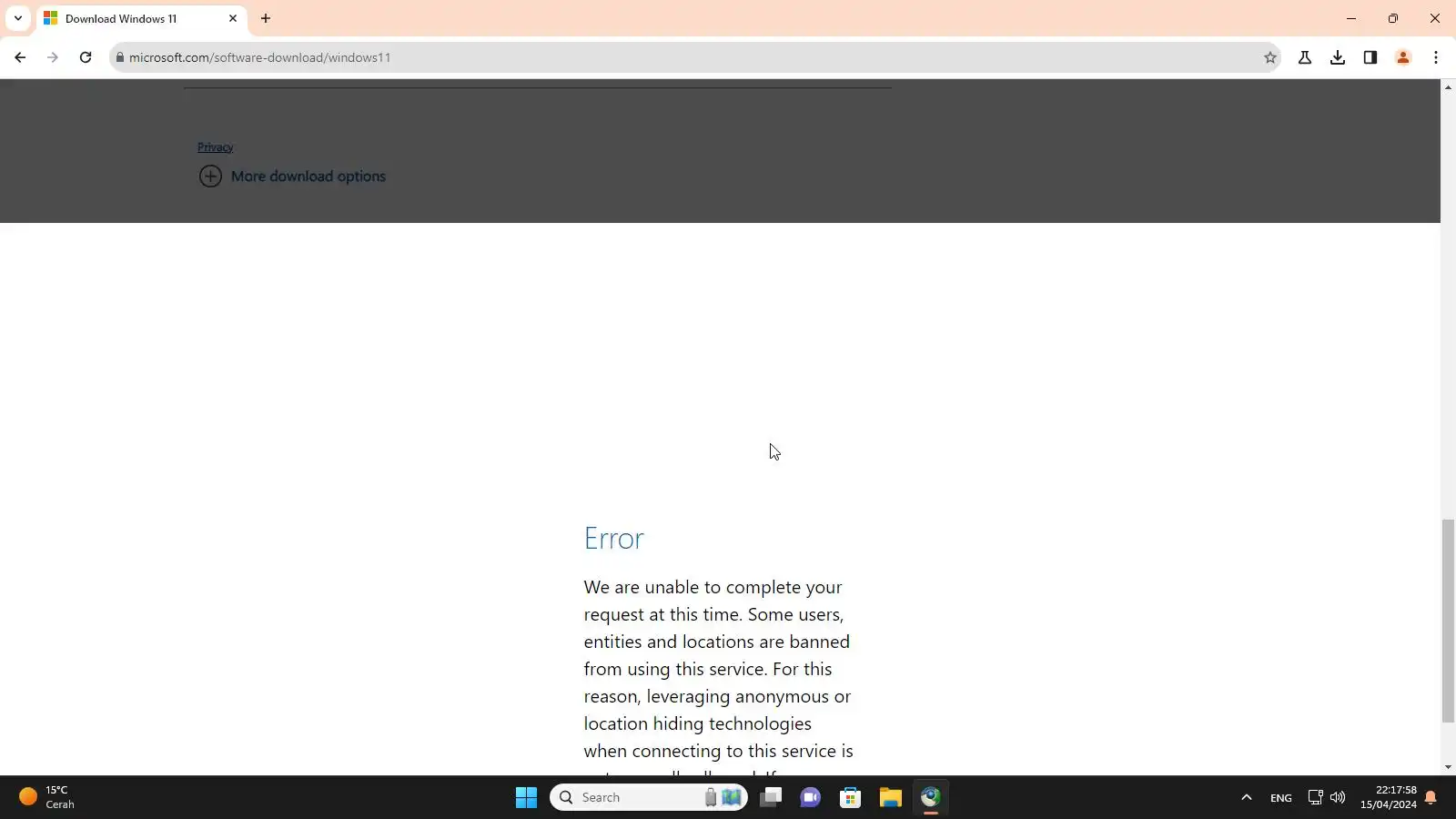Image resolution: width=1456 pixels, height=819 pixels.
Task: Open Chrome downloads tray icon
Action: [1338, 57]
